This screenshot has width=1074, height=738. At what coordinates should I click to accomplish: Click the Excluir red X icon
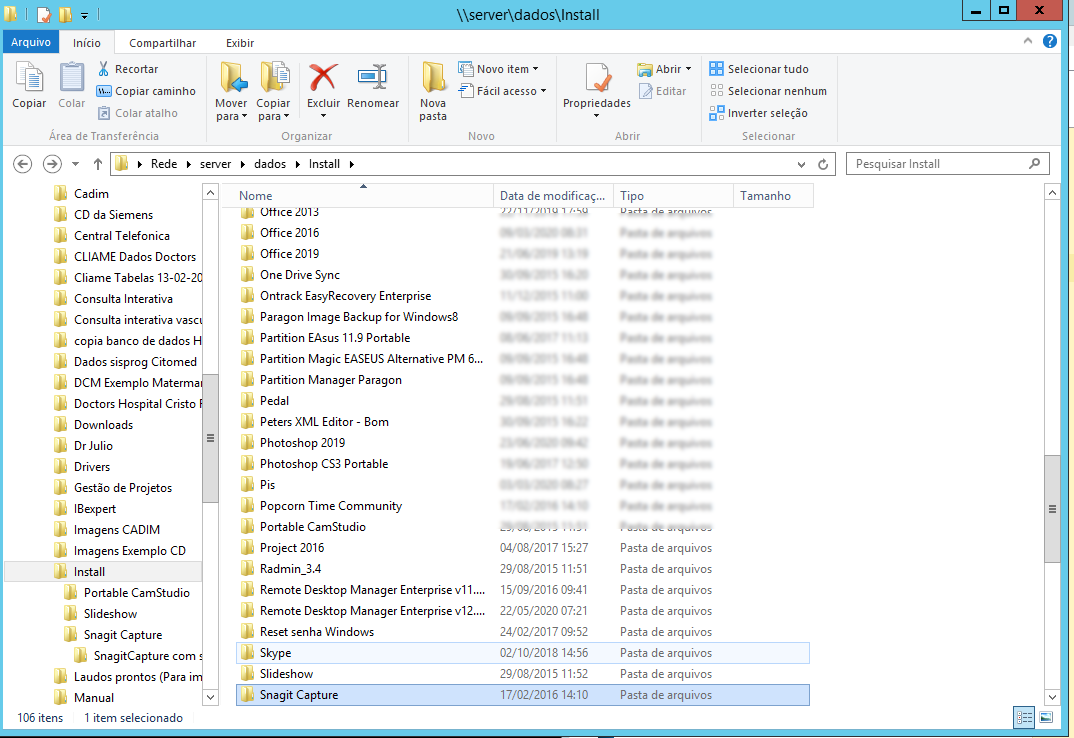pos(323,77)
